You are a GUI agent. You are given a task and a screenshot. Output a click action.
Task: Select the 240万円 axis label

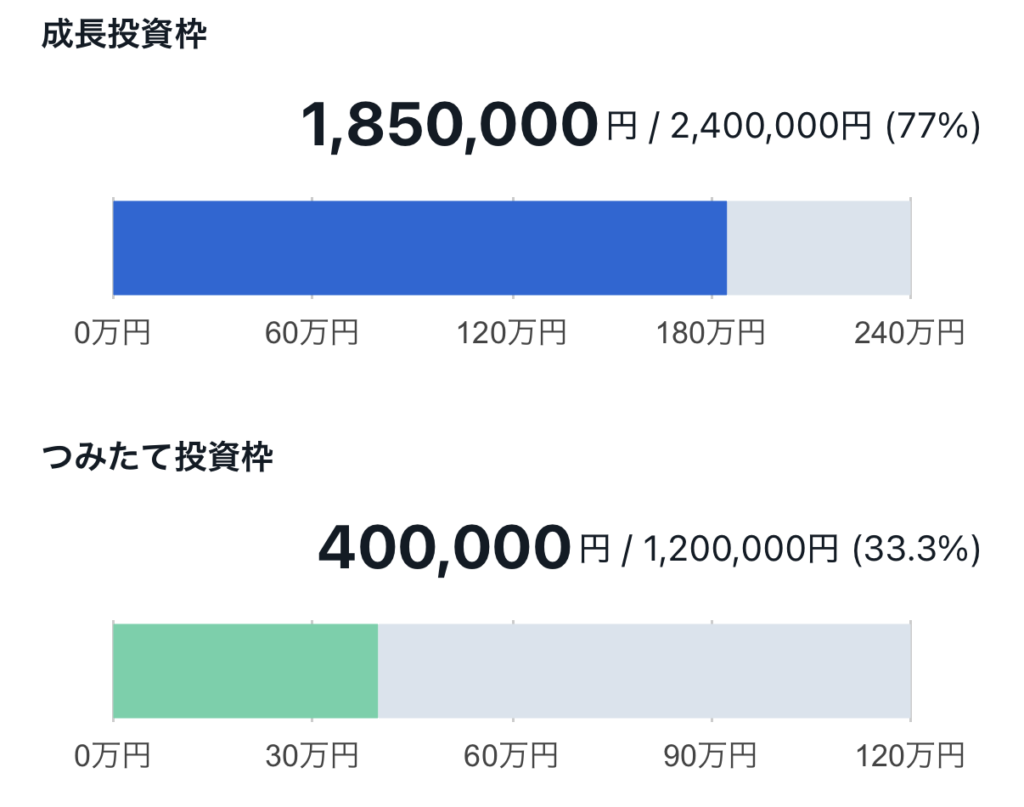tap(909, 332)
